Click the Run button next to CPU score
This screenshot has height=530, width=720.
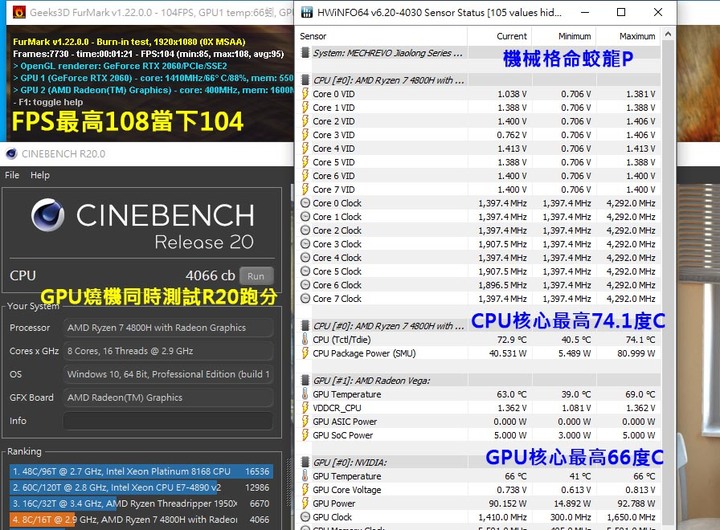coord(256,276)
